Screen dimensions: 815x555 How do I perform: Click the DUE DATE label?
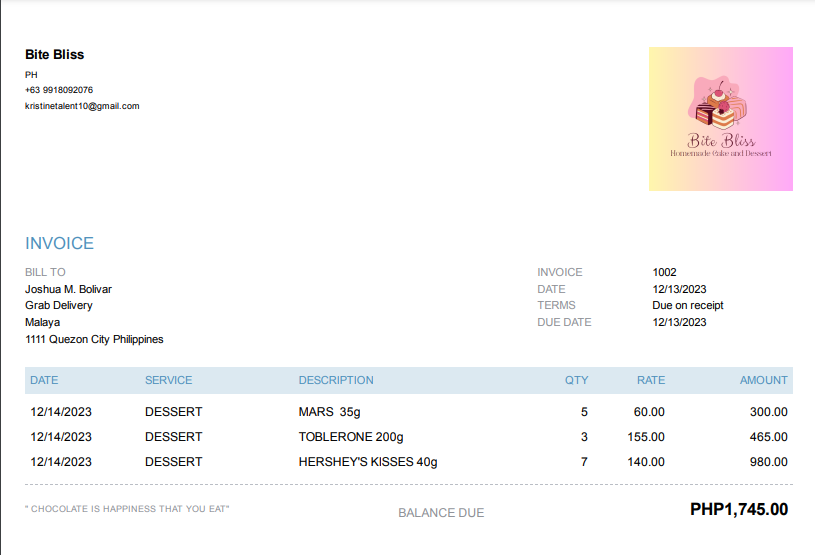(x=564, y=322)
